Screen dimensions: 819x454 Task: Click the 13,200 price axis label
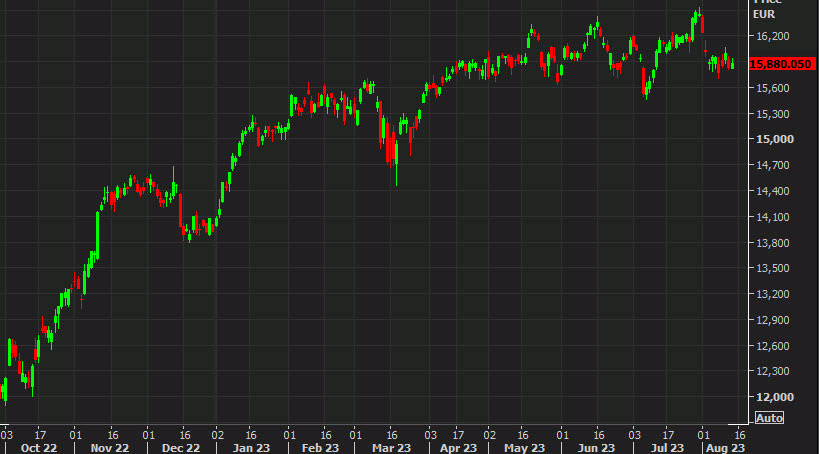(x=773, y=294)
